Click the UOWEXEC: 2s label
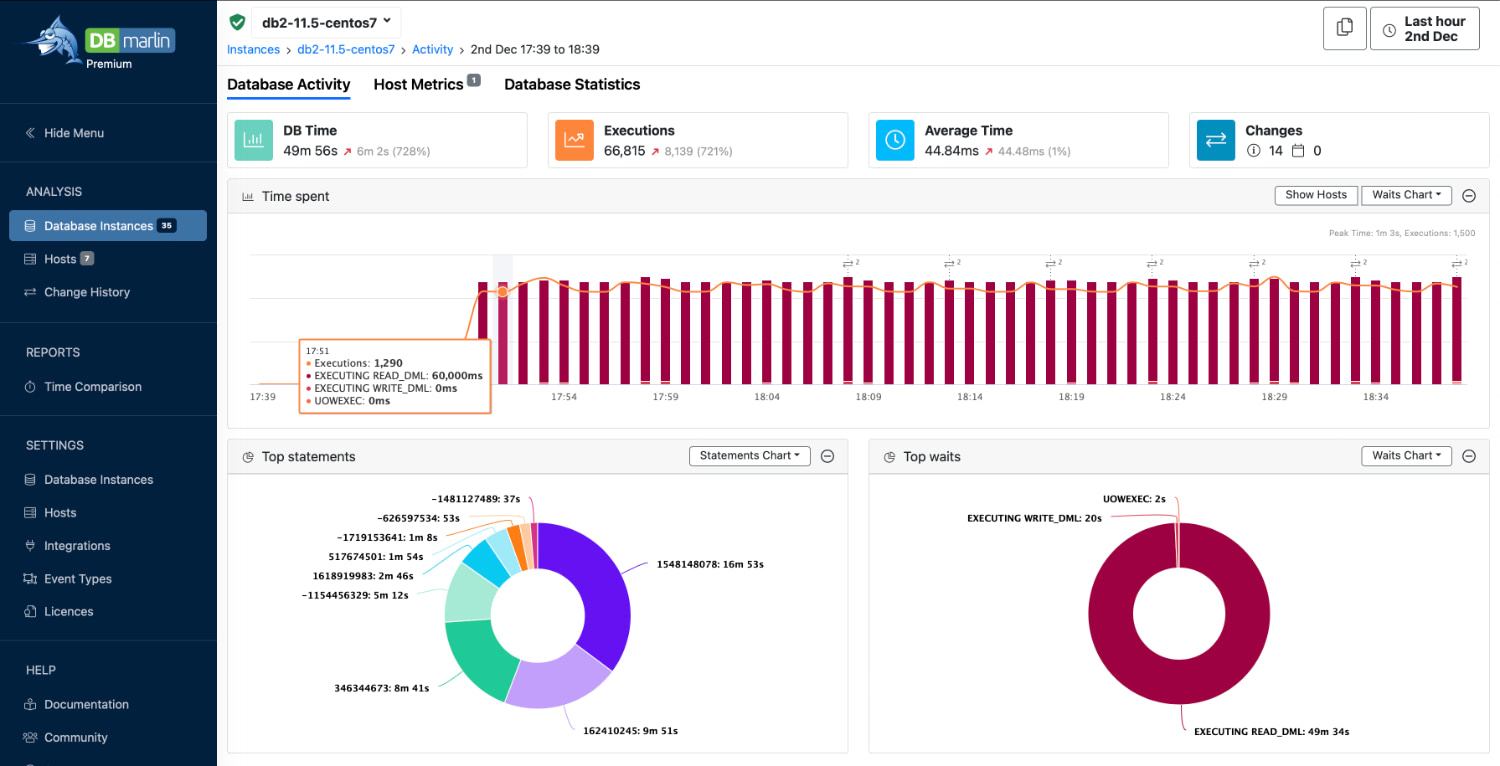 point(1134,499)
